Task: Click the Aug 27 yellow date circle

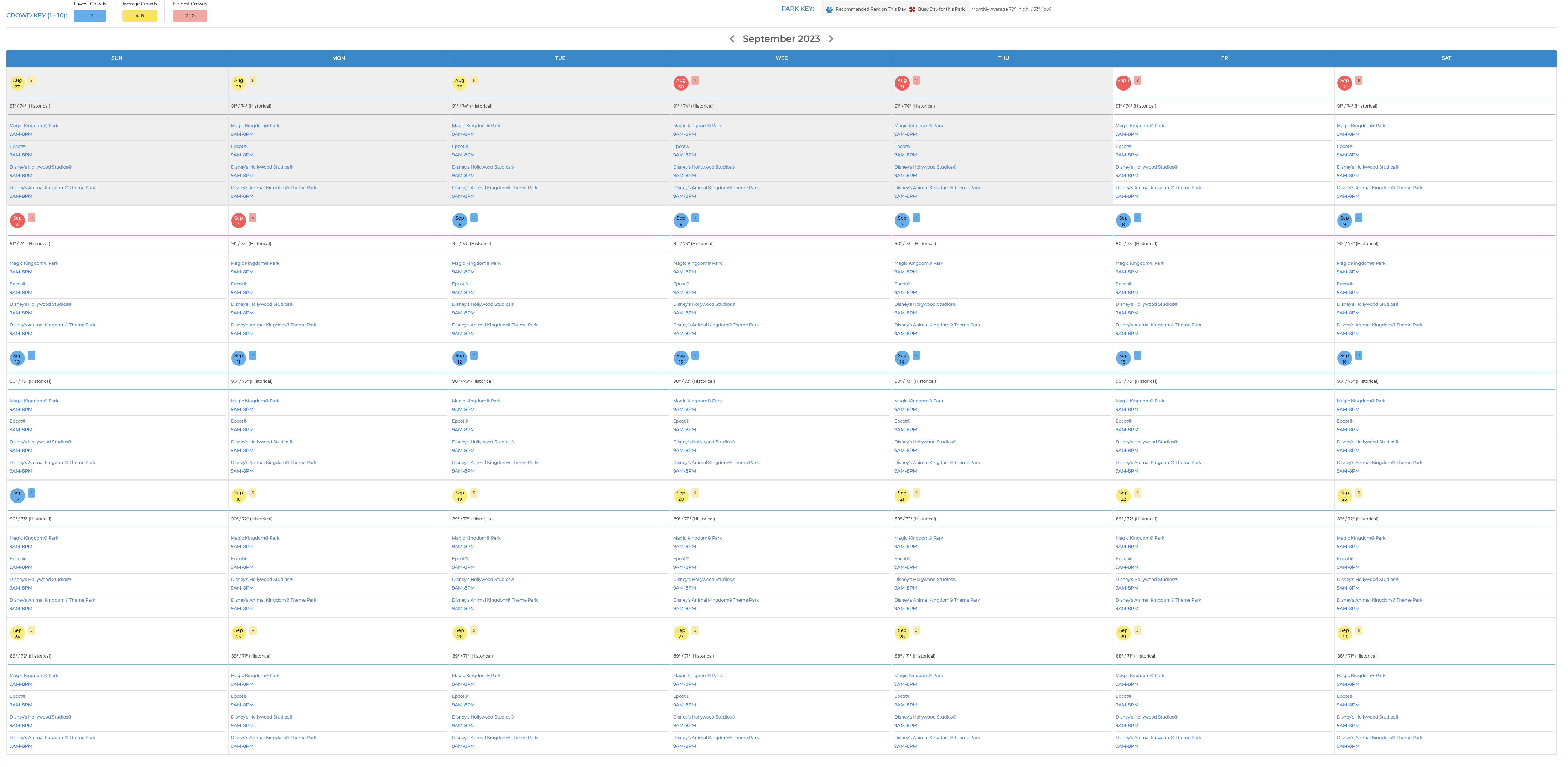Action: pyautogui.click(x=17, y=83)
